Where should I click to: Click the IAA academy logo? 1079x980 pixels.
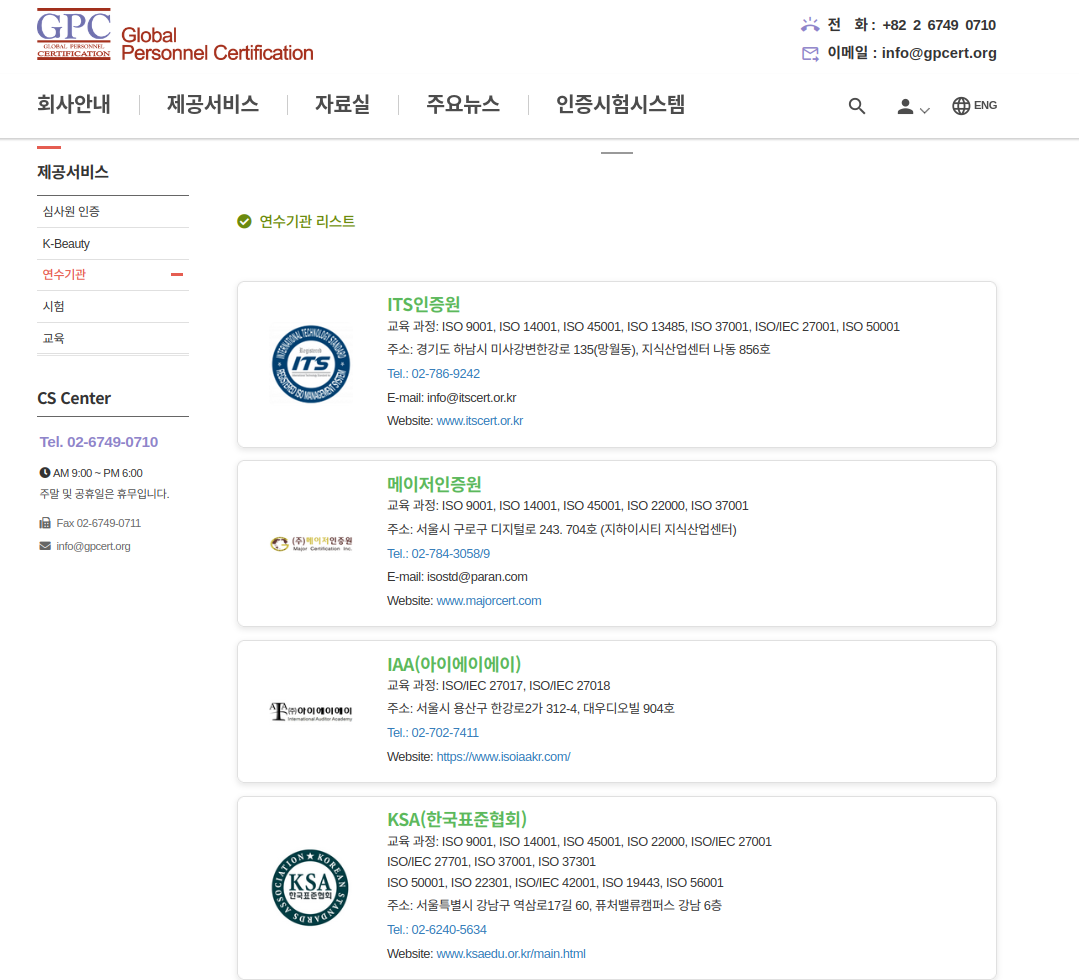311,712
